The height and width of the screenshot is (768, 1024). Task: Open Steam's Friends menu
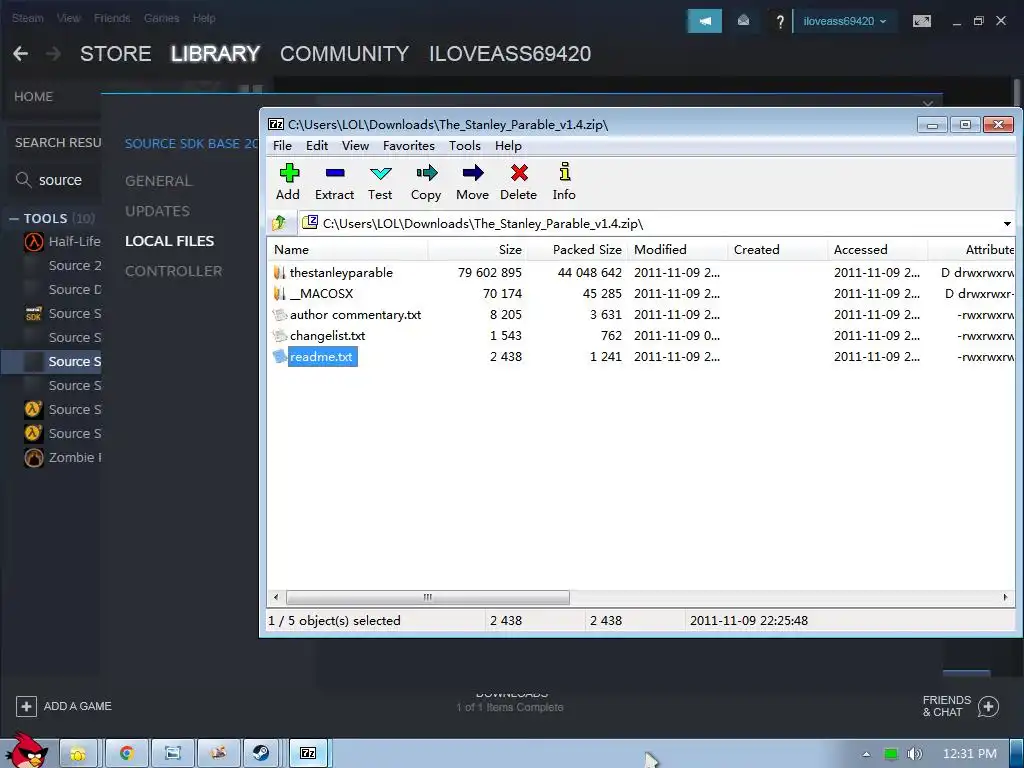click(112, 18)
